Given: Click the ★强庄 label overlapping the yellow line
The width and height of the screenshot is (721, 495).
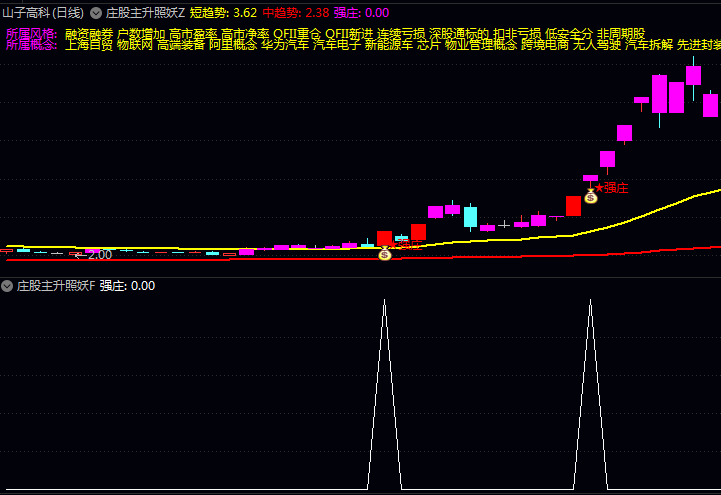Looking at the screenshot, I should pyautogui.click(x=405, y=244).
